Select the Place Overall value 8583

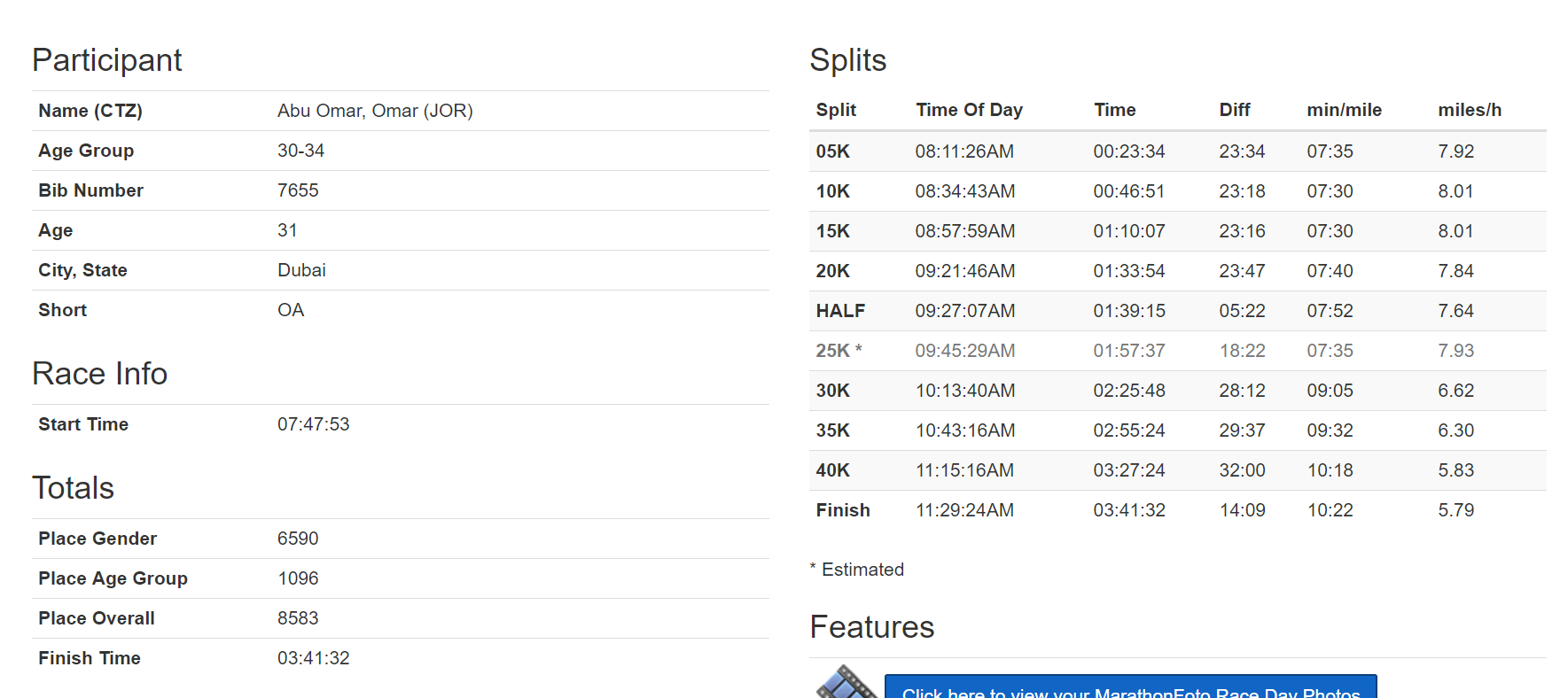pyautogui.click(x=298, y=618)
